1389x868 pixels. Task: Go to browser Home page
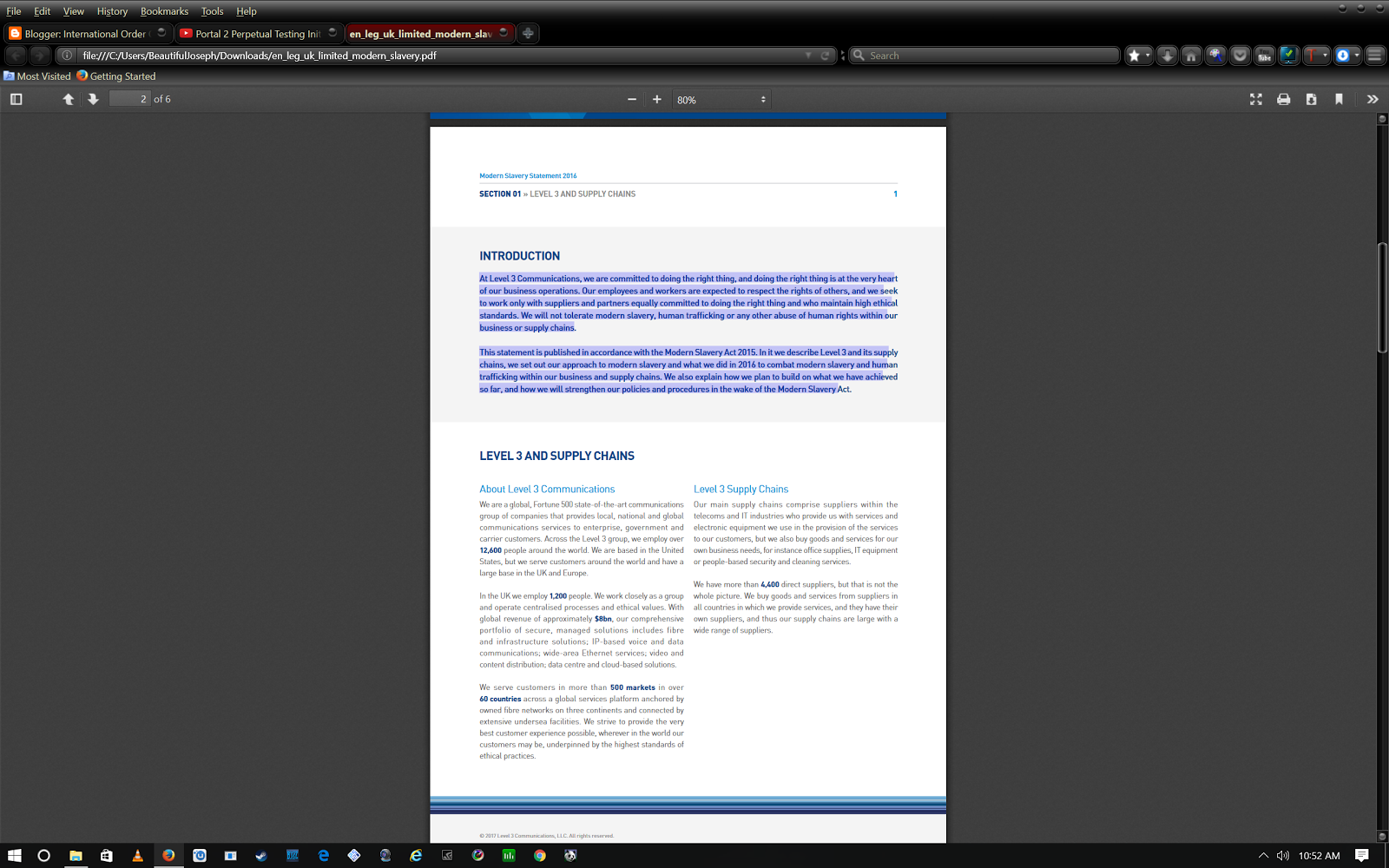1192,56
